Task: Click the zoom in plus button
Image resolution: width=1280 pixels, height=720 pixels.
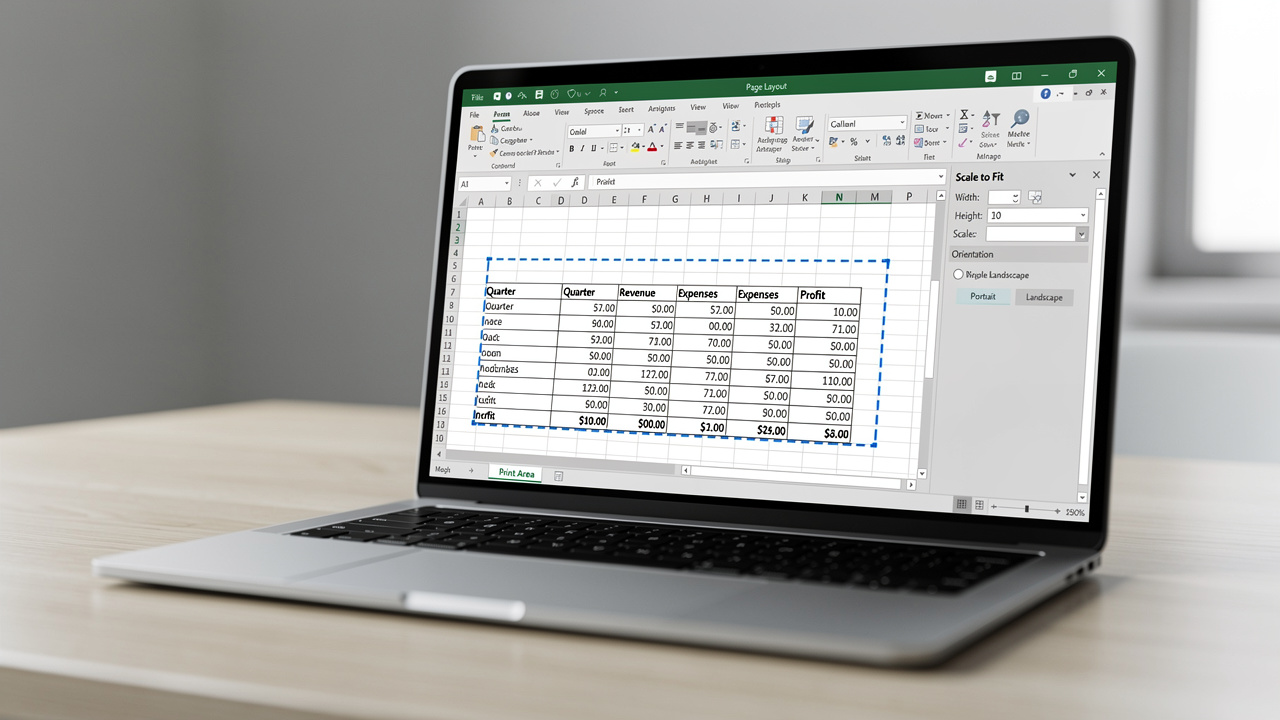Action: coord(1057,511)
